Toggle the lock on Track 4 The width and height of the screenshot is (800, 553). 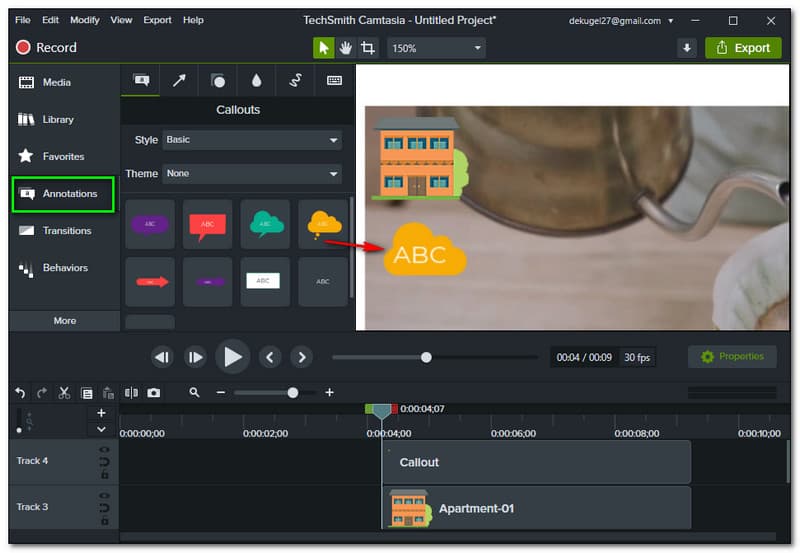point(104,474)
